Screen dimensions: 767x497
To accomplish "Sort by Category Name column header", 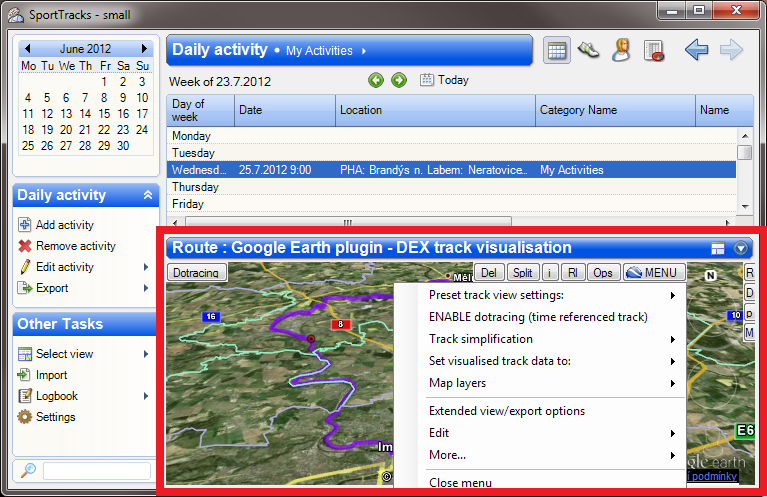I will tap(615, 111).
